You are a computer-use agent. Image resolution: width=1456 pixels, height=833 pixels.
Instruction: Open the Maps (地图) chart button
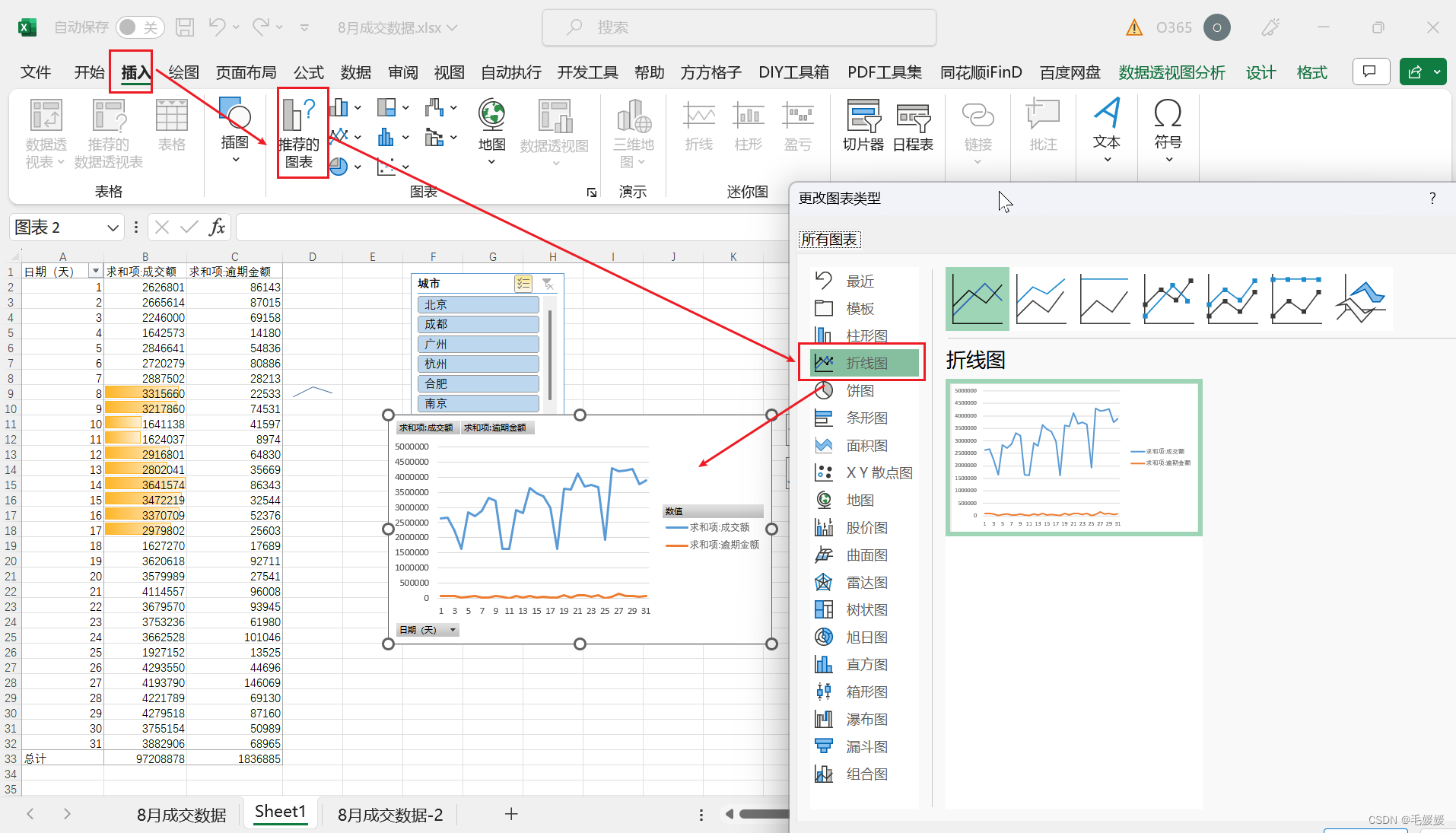[x=492, y=131]
